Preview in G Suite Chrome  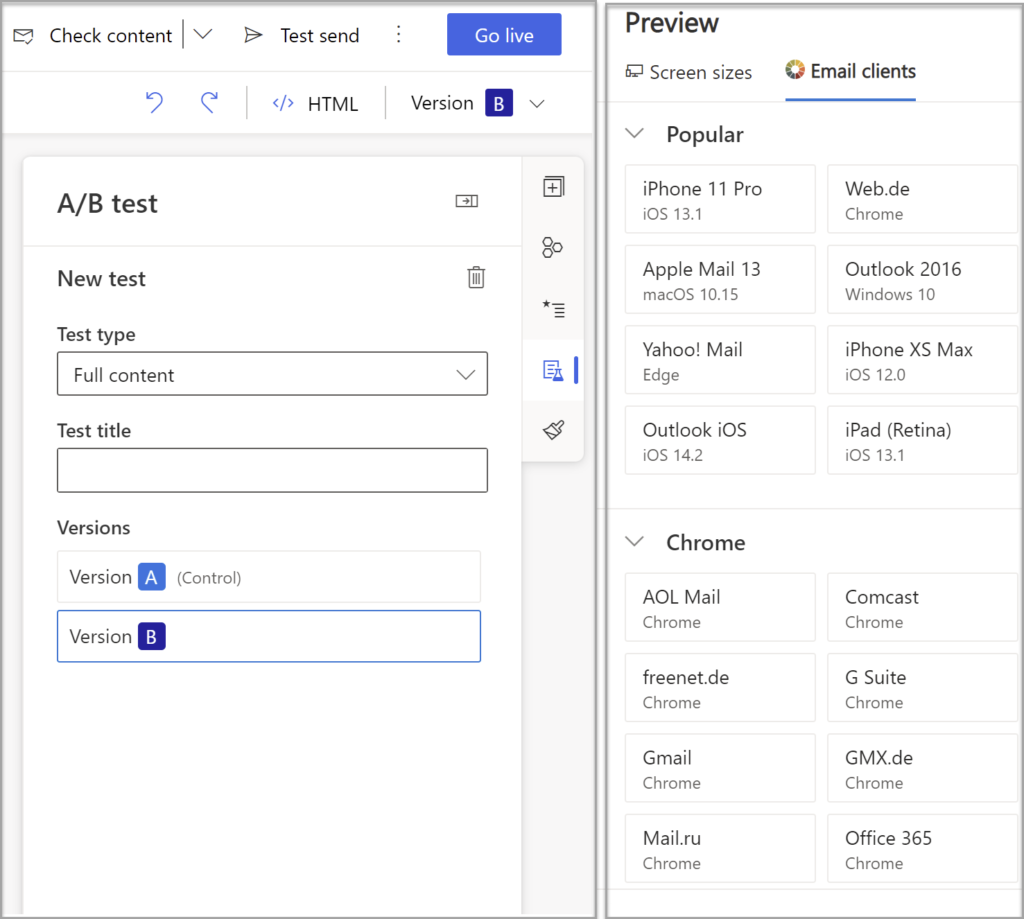923,688
